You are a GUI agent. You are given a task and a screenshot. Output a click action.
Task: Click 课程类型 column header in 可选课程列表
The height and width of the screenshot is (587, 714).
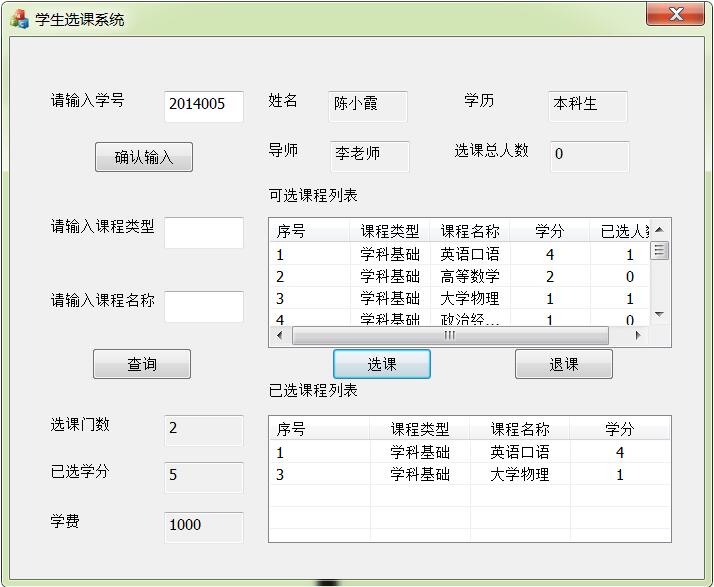390,231
